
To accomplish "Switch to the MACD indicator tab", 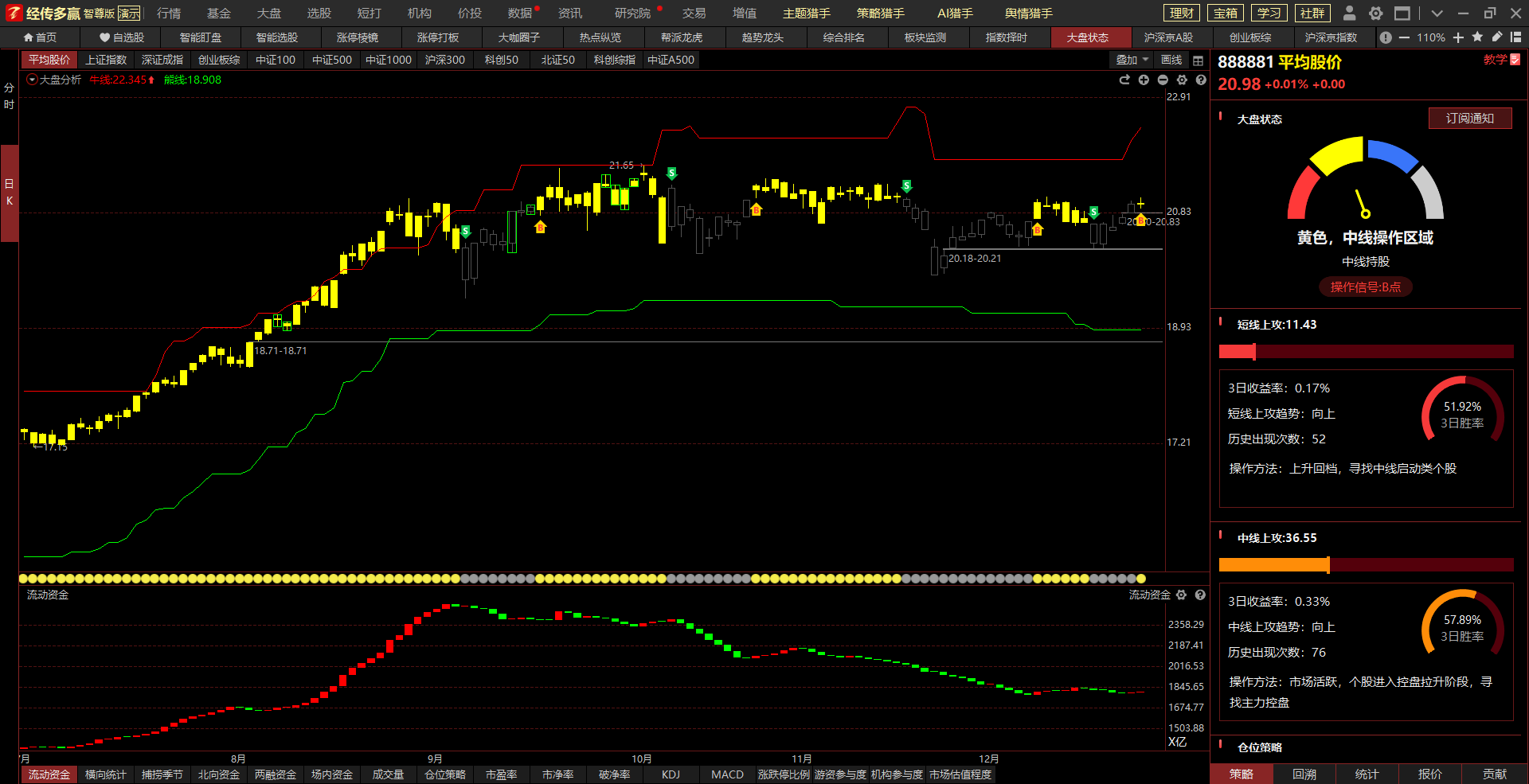I will click(727, 774).
